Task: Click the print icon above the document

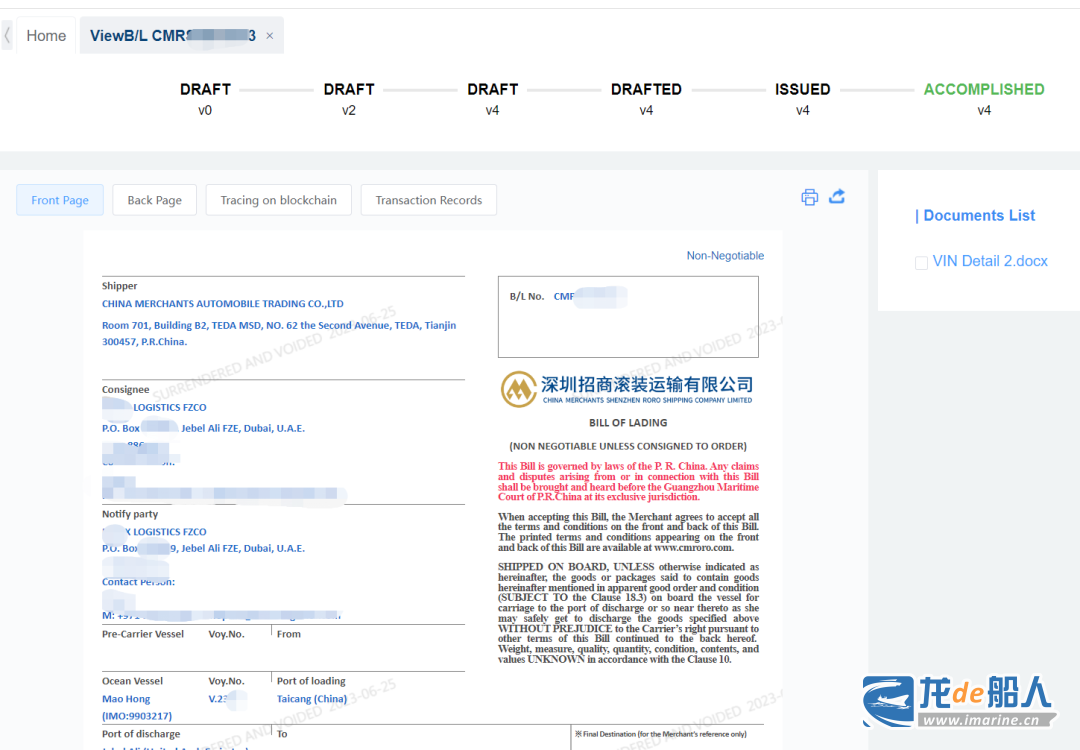Action: (x=809, y=197)
